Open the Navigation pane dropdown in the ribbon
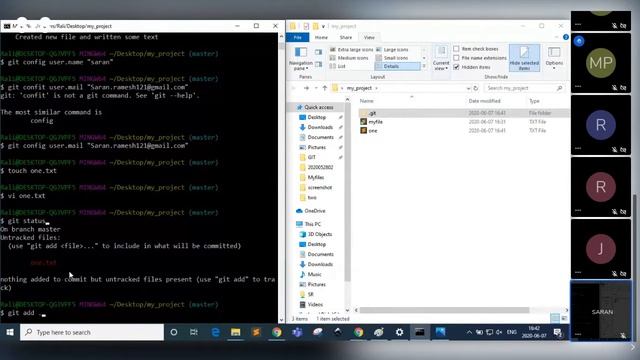Screen dimensions: 640x360 pos(301,58)
